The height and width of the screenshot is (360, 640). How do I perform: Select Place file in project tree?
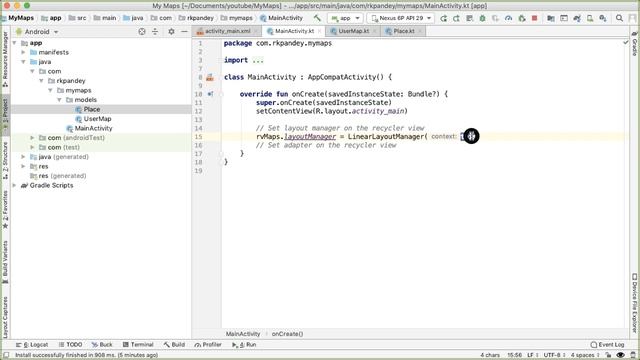[92, 109]
